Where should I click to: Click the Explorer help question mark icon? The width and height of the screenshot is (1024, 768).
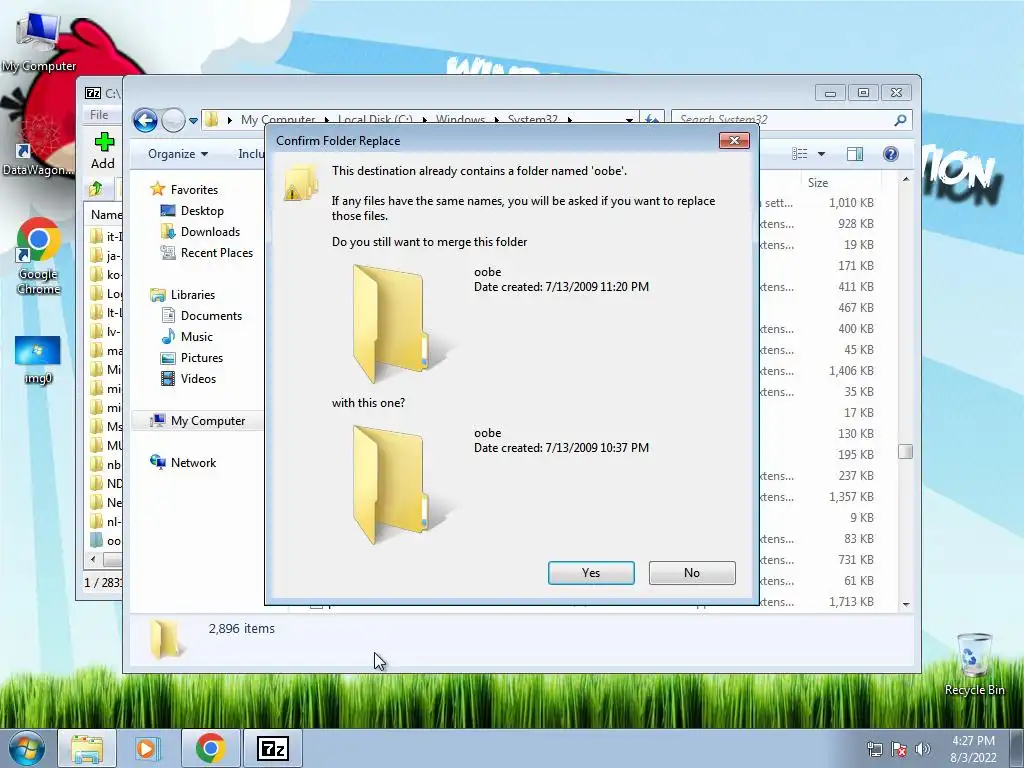pyautogui.click(x=891, y=154)
